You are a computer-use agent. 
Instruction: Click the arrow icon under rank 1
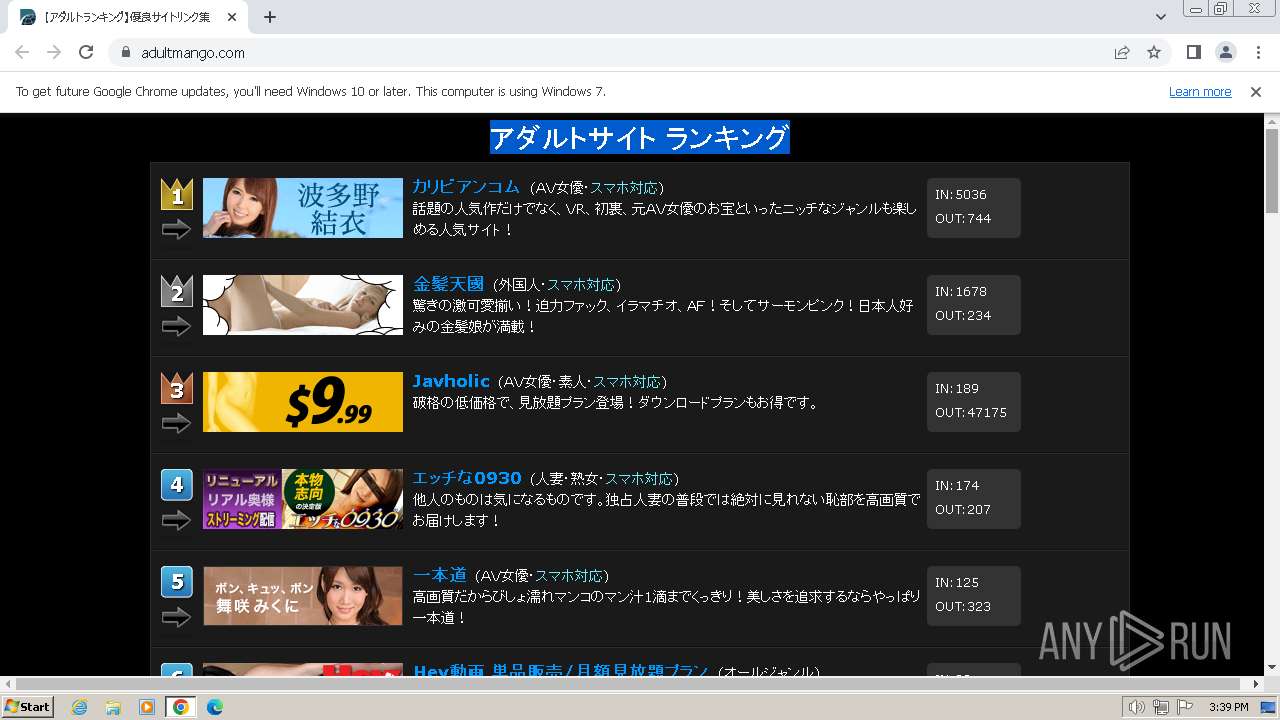point(176,230)
